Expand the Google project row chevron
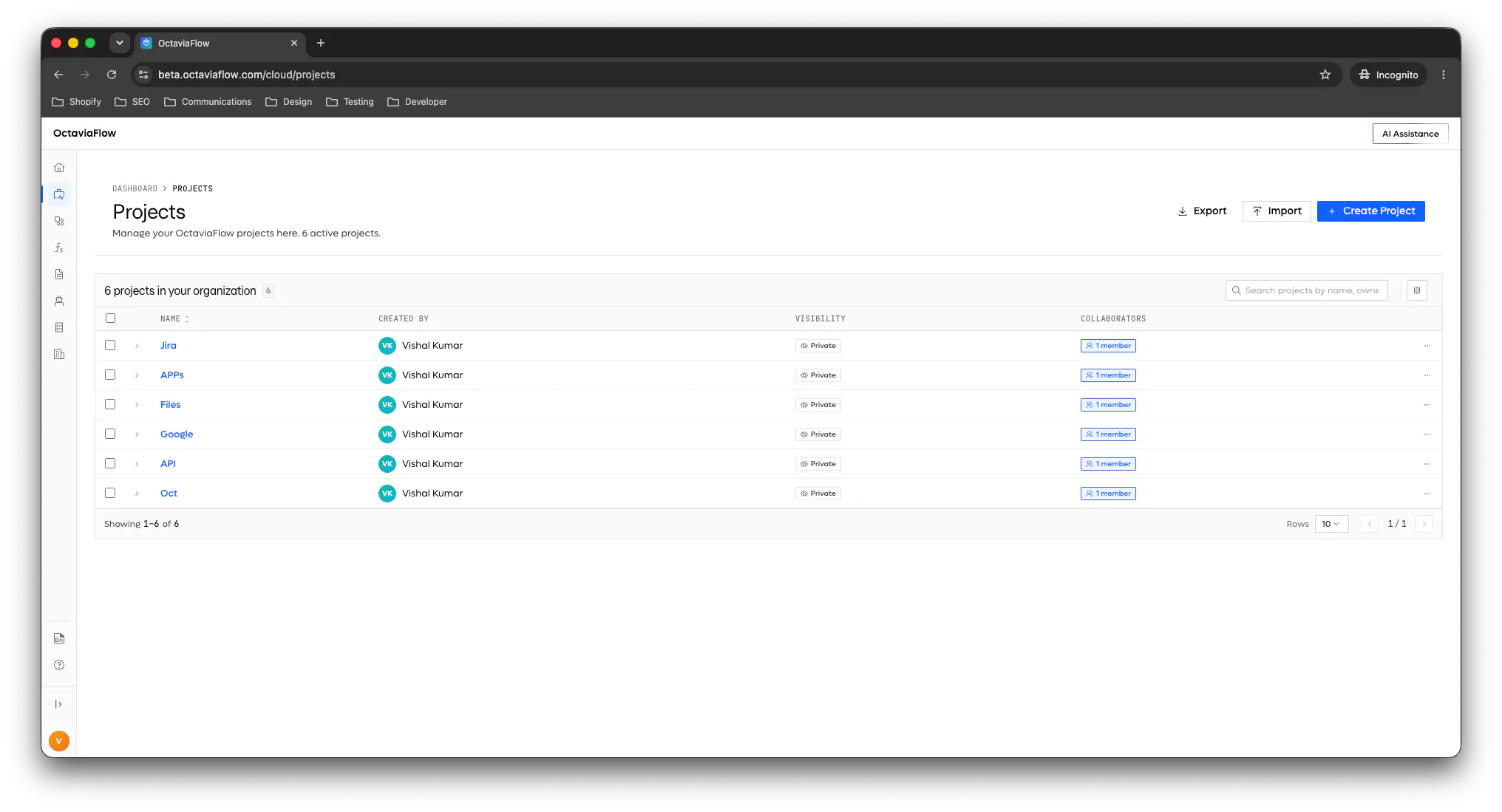The image size is (1502, 812). click(137, 434)
